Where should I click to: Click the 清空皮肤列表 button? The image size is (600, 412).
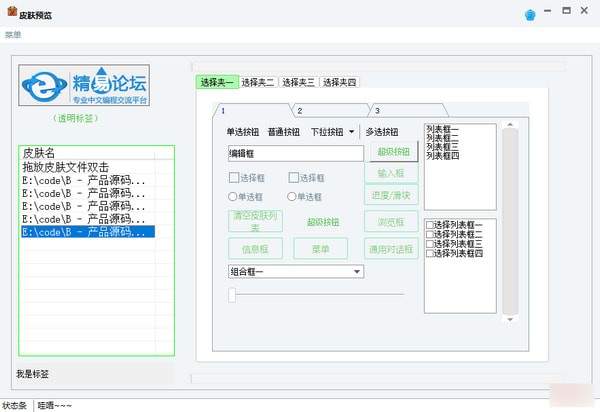pos(255,222)
